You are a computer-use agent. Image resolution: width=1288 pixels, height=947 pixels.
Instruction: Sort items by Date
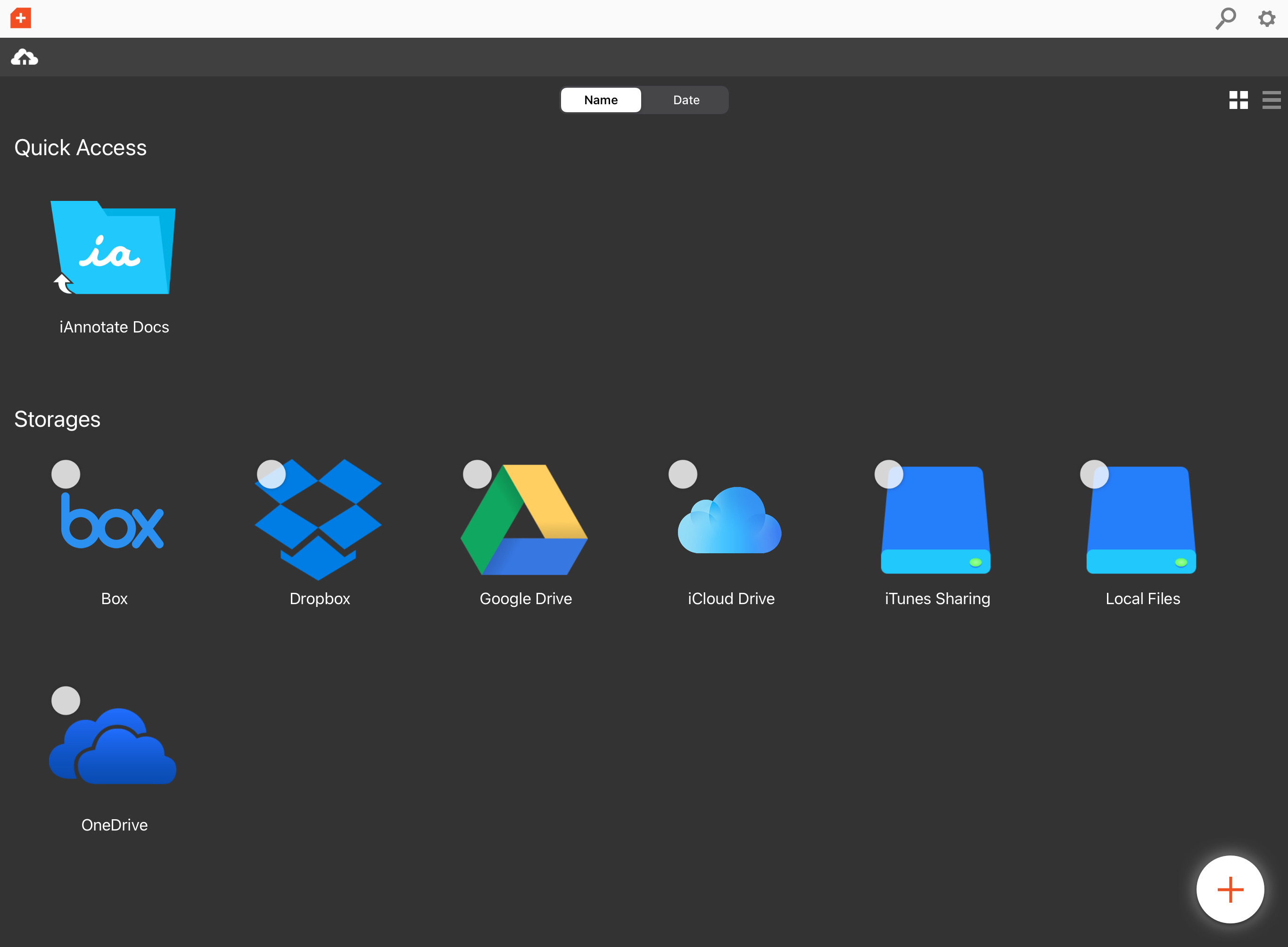tap(686, 100)
